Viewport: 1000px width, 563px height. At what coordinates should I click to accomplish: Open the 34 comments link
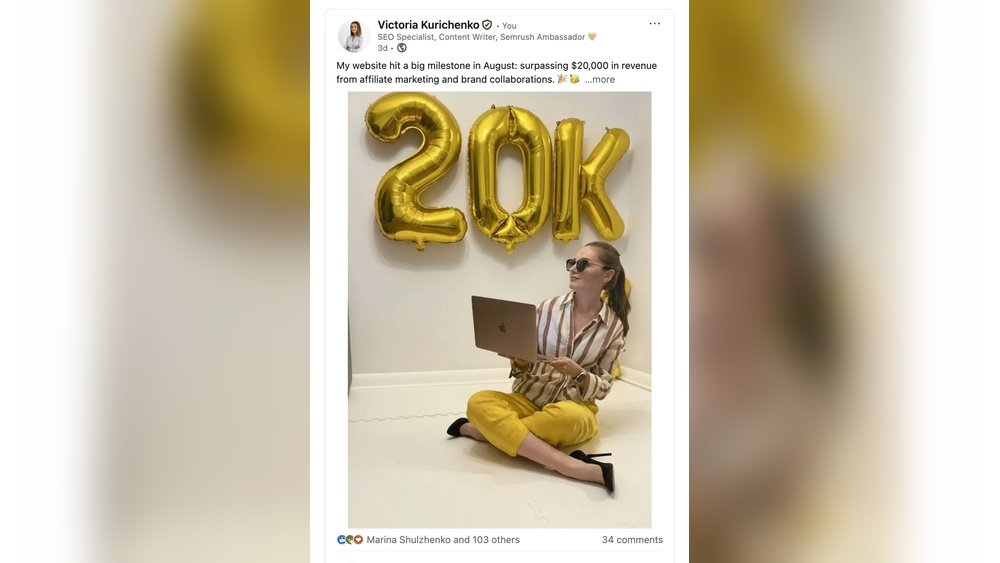[x=632, y=539]
